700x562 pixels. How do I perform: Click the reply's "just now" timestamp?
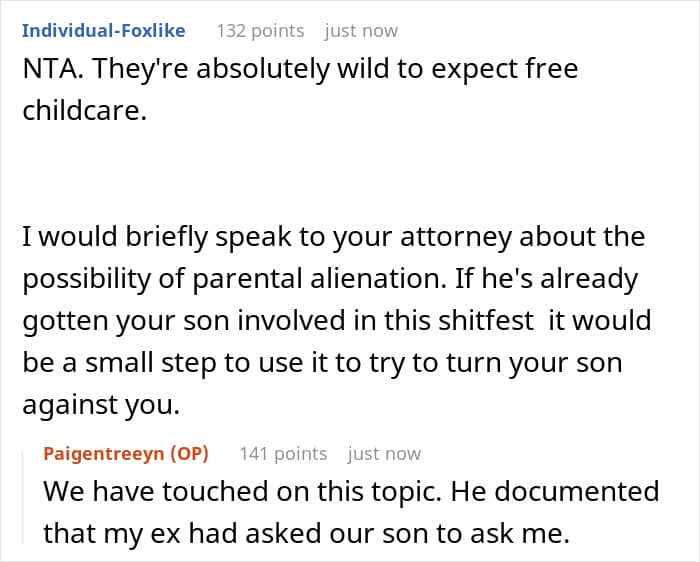pos(384,453)
